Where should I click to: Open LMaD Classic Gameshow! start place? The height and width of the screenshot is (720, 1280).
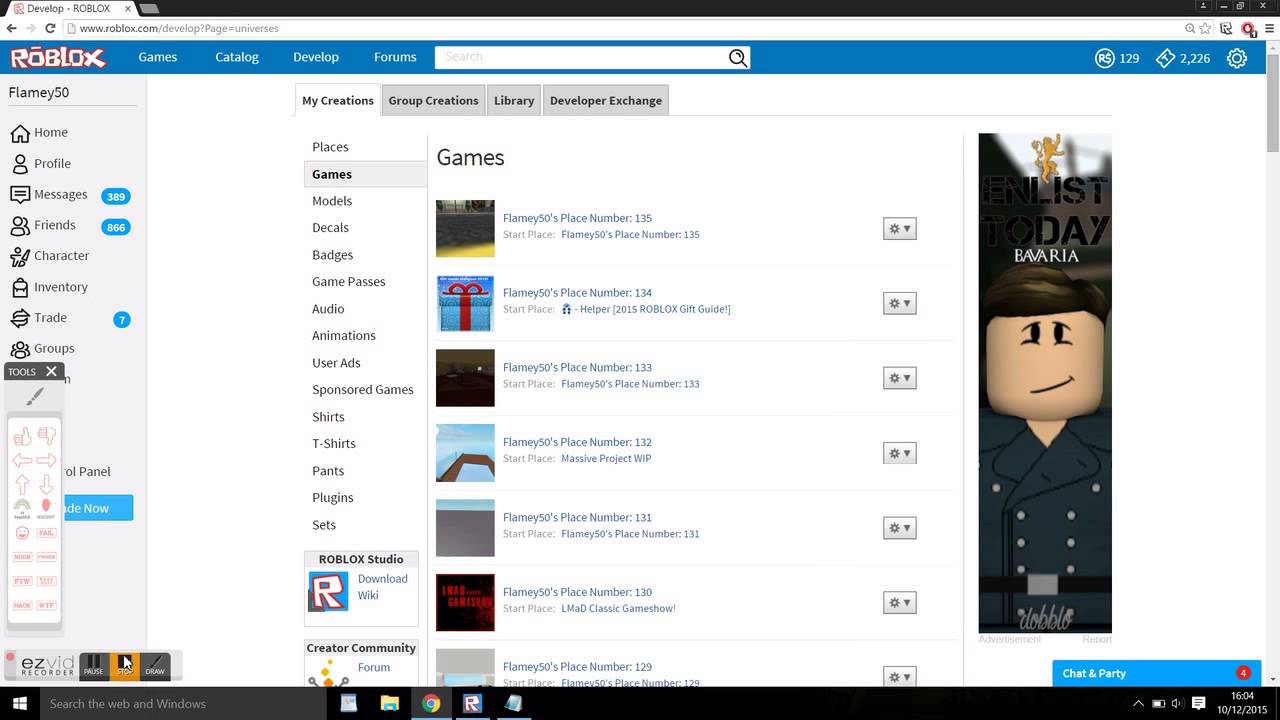point(618,608)
